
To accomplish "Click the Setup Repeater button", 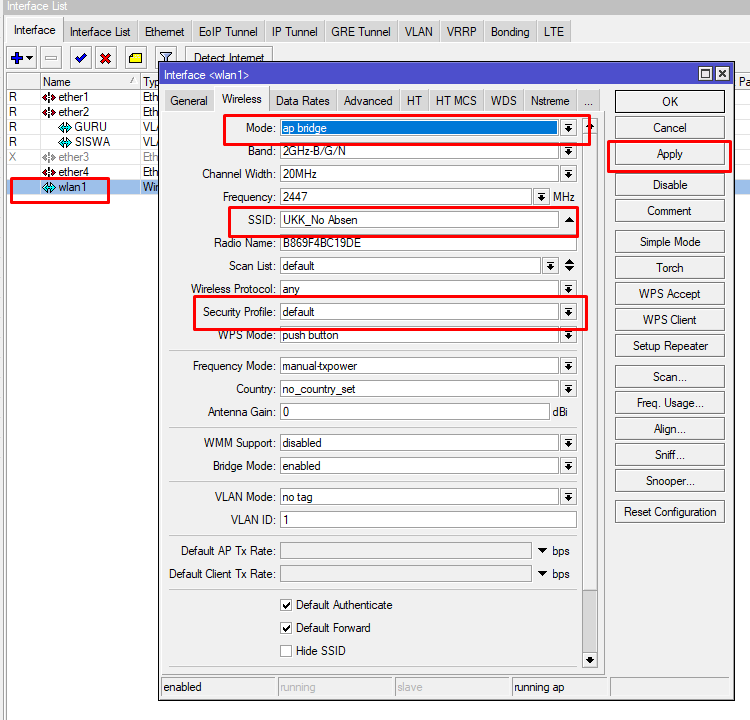I will 669,346.
